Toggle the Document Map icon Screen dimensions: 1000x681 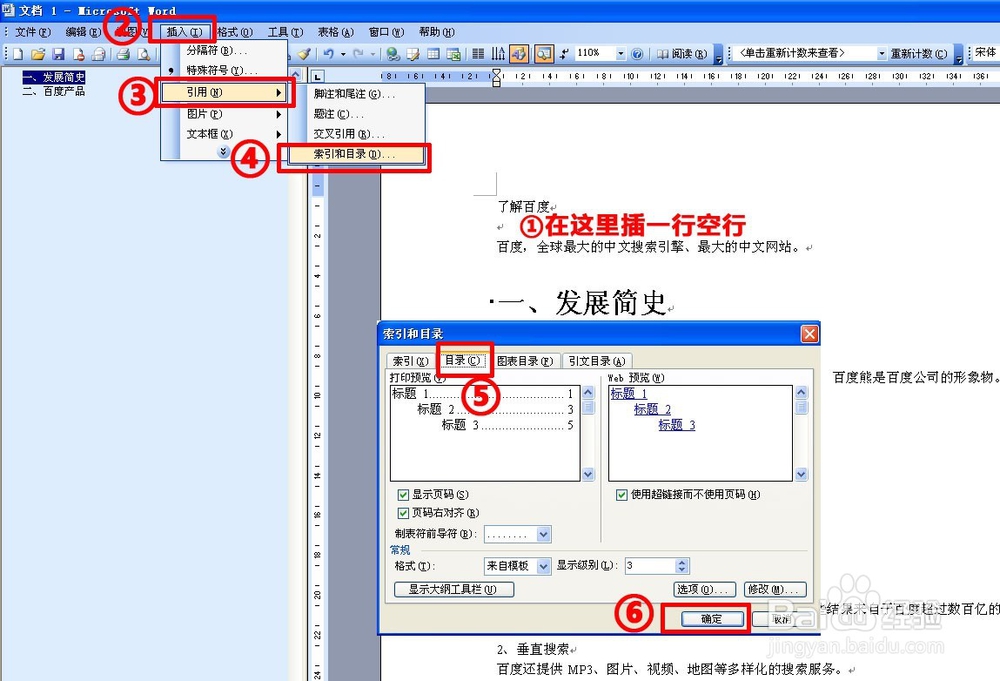point(543,54)
